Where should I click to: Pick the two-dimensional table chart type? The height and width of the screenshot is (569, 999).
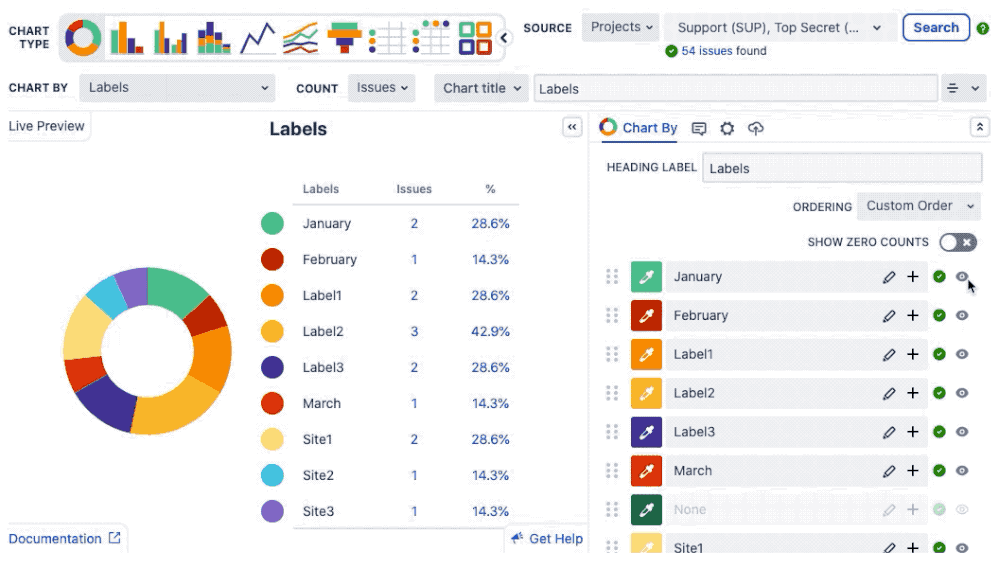(x=431, y=38)
